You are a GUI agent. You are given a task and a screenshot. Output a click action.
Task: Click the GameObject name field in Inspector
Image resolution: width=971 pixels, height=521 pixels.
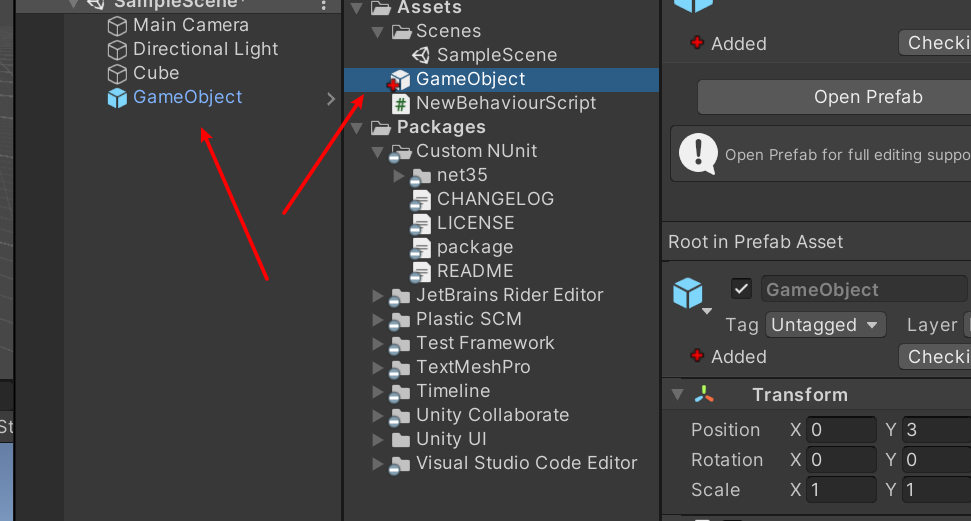point(864,289)
